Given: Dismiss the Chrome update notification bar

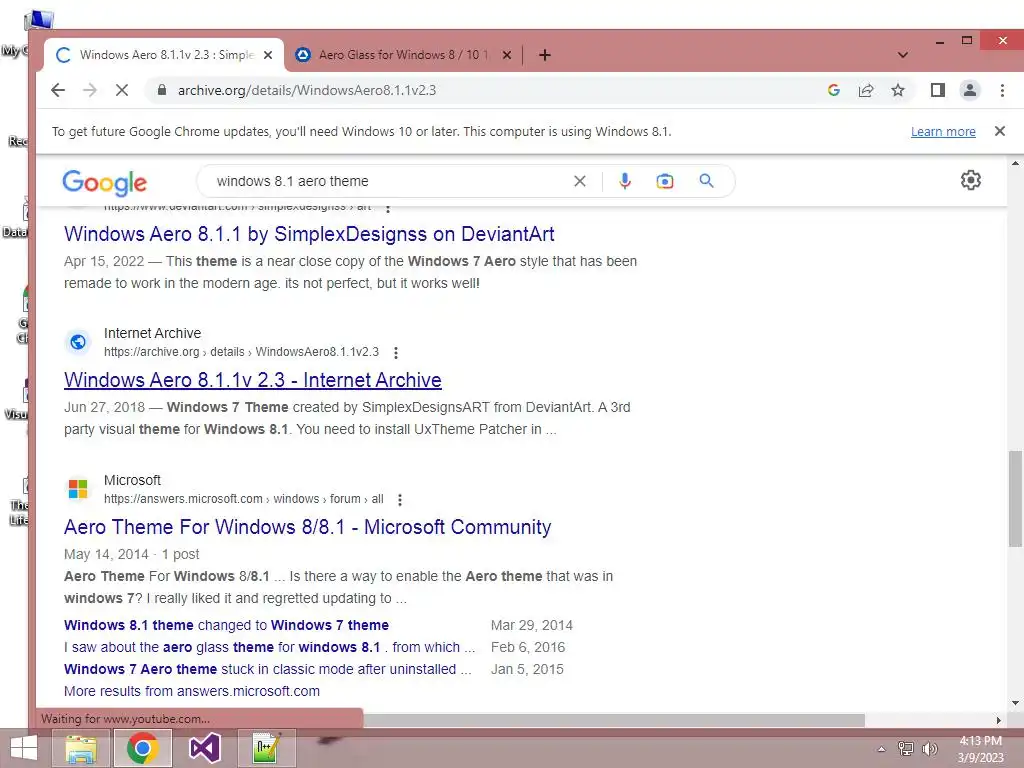Looking at the screenshot, I should [999, 131].
